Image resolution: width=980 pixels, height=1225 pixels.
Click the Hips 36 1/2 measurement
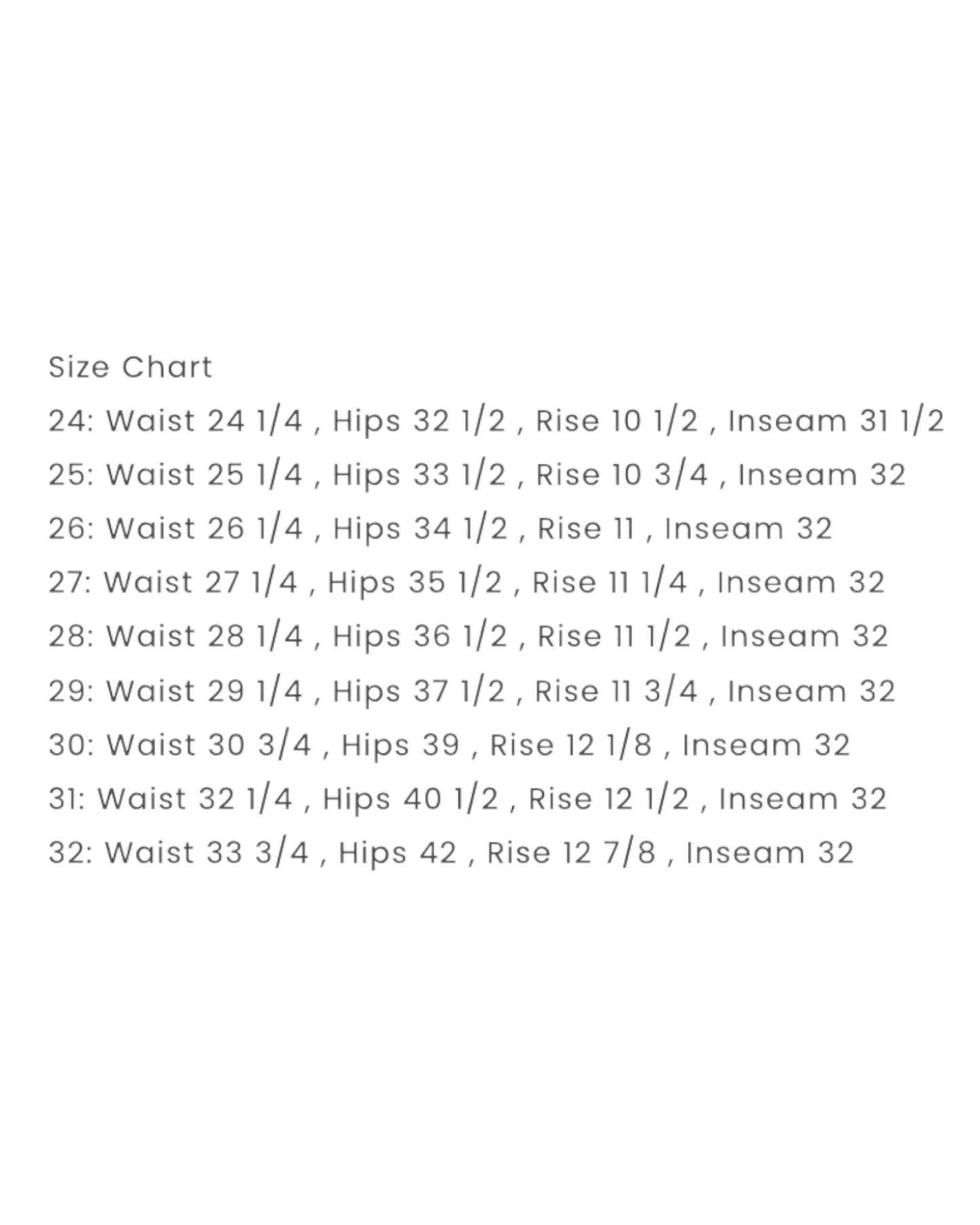[x=420, y=636]
